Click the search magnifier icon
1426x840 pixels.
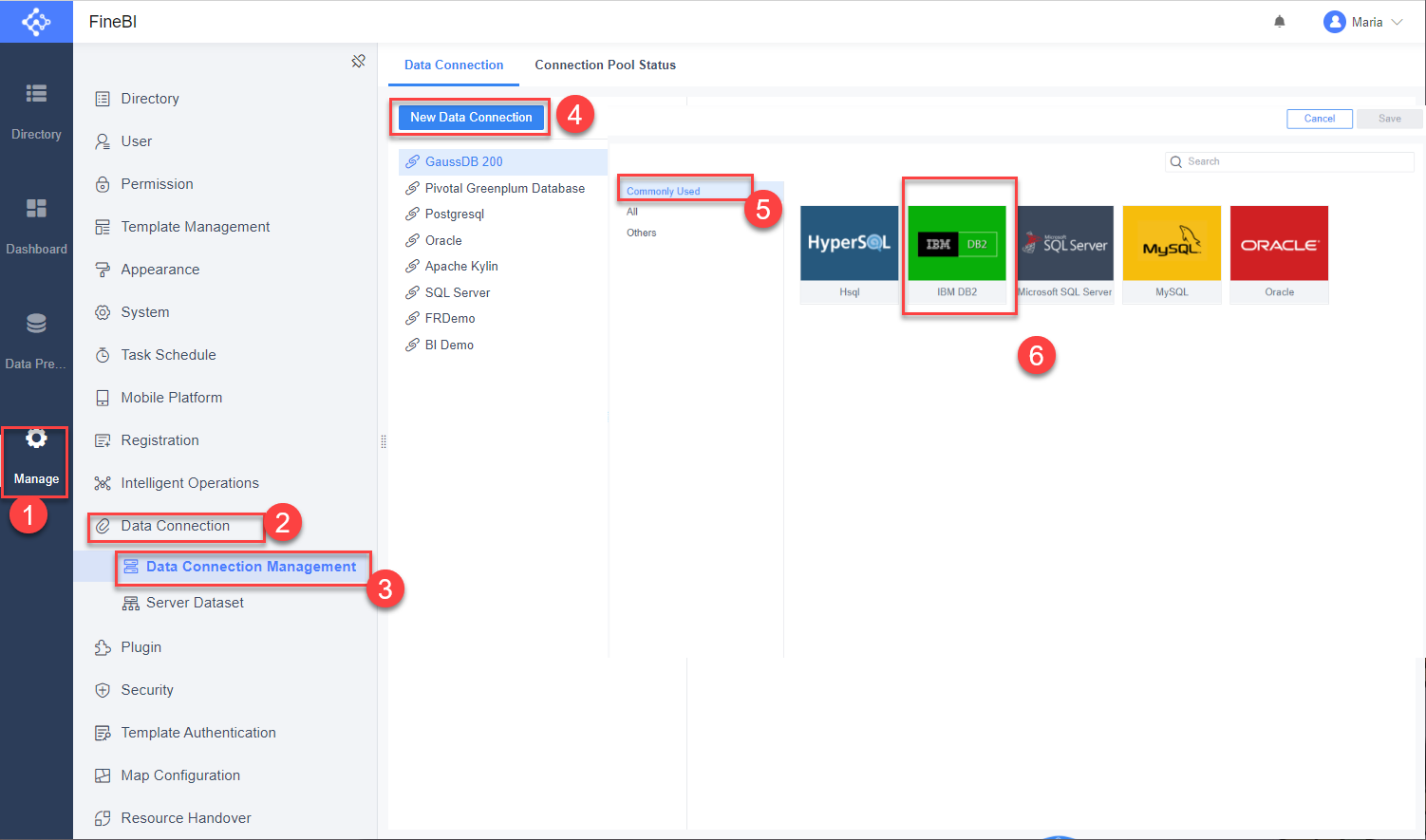[x=1176, y=161]
